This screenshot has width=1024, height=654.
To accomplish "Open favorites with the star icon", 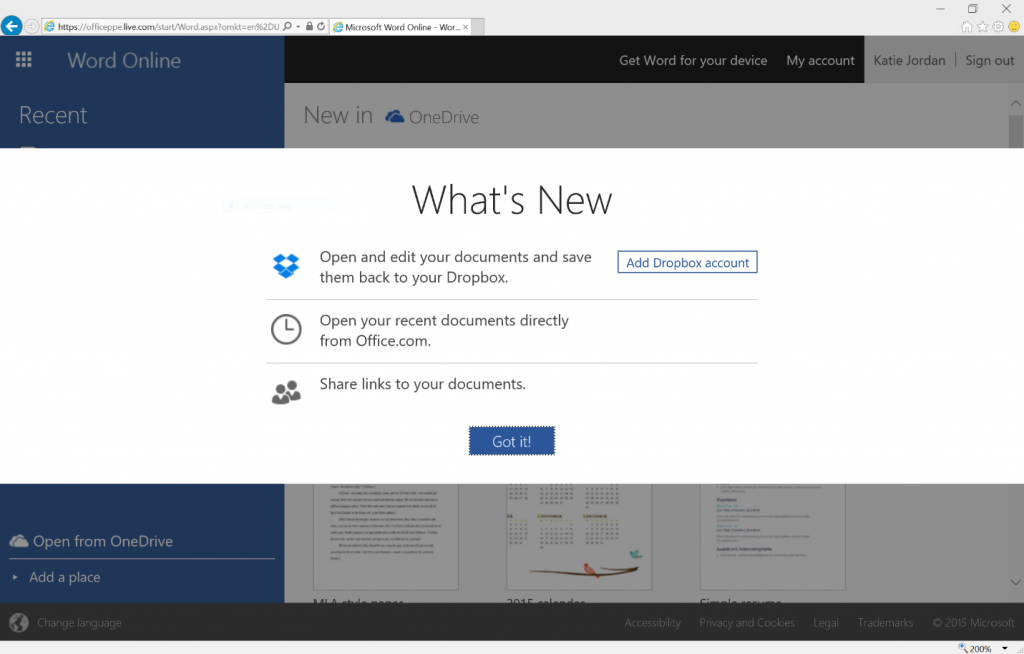I will click(983, 25).
